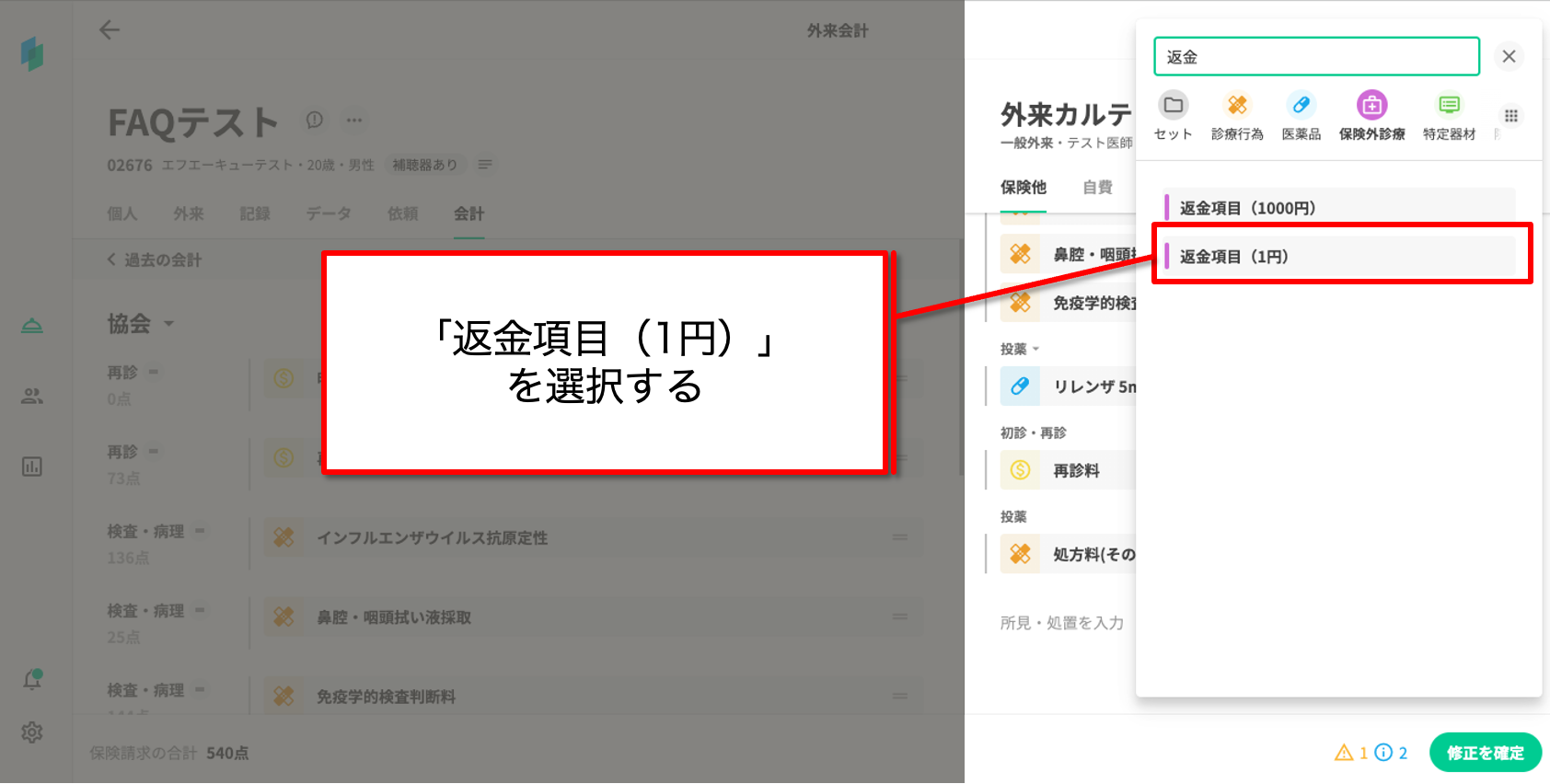Collapse the last 検査・病理 section

coord(200,689)
